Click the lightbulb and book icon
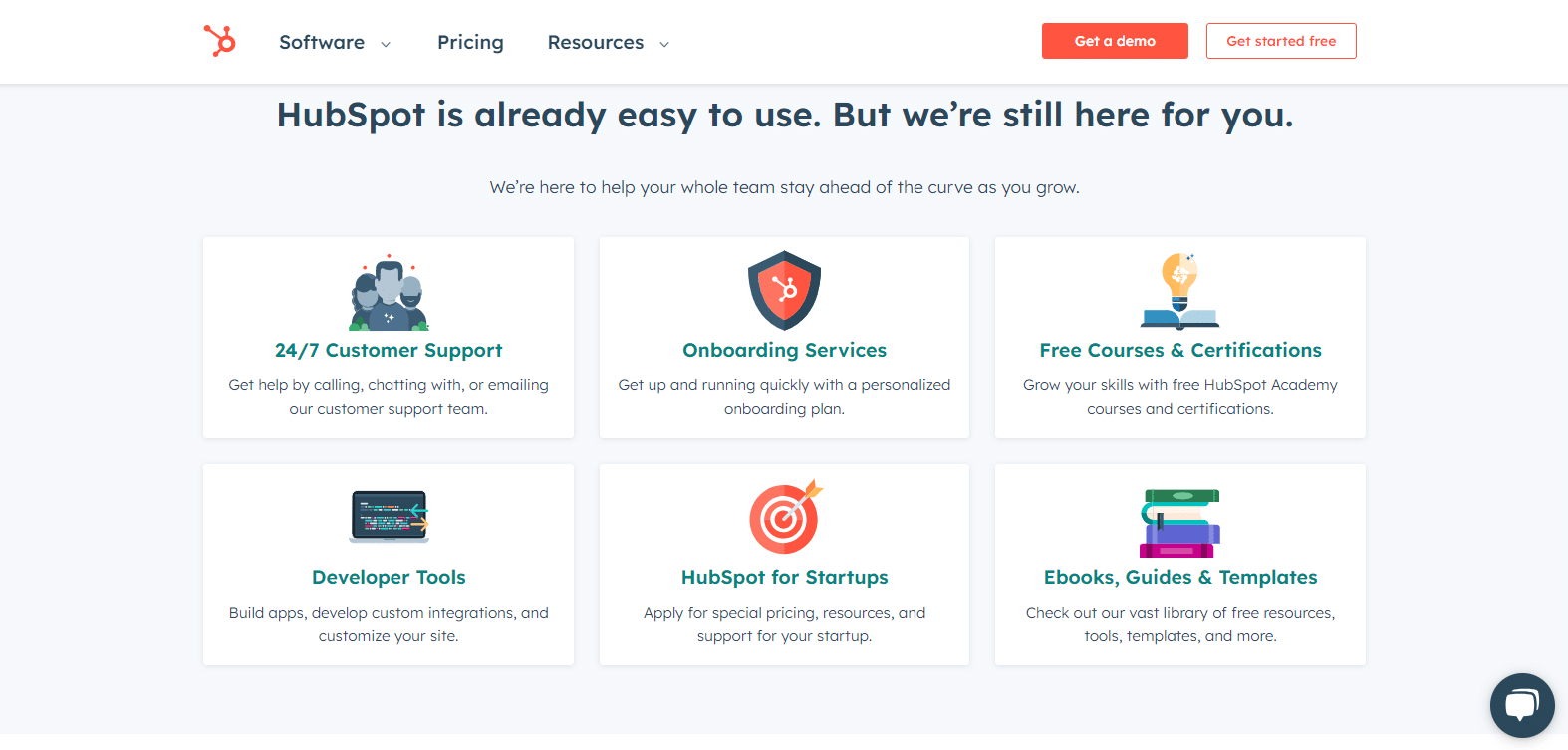 click(1180, 291)
